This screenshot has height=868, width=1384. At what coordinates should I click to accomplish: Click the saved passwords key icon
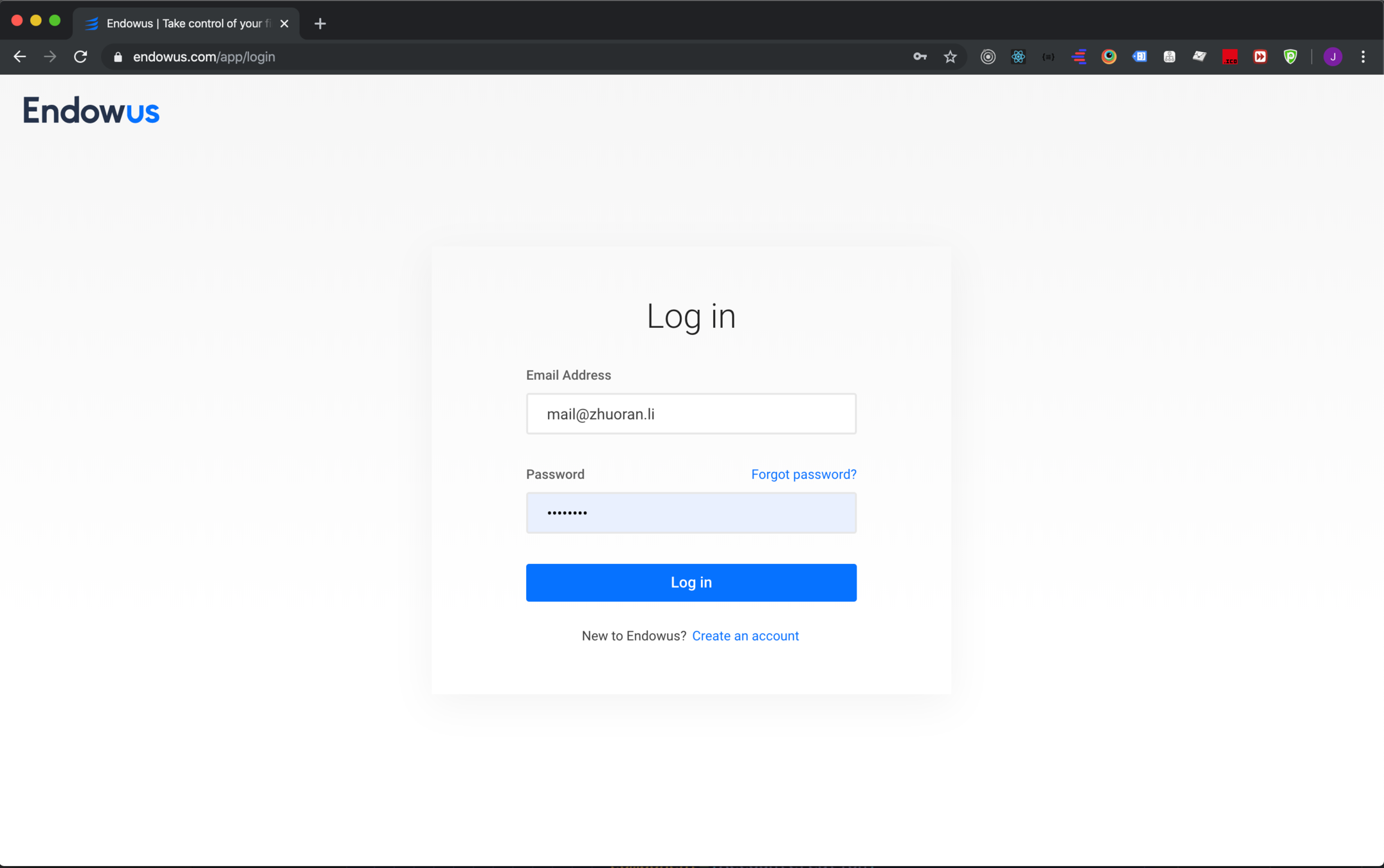coord(920,57)
